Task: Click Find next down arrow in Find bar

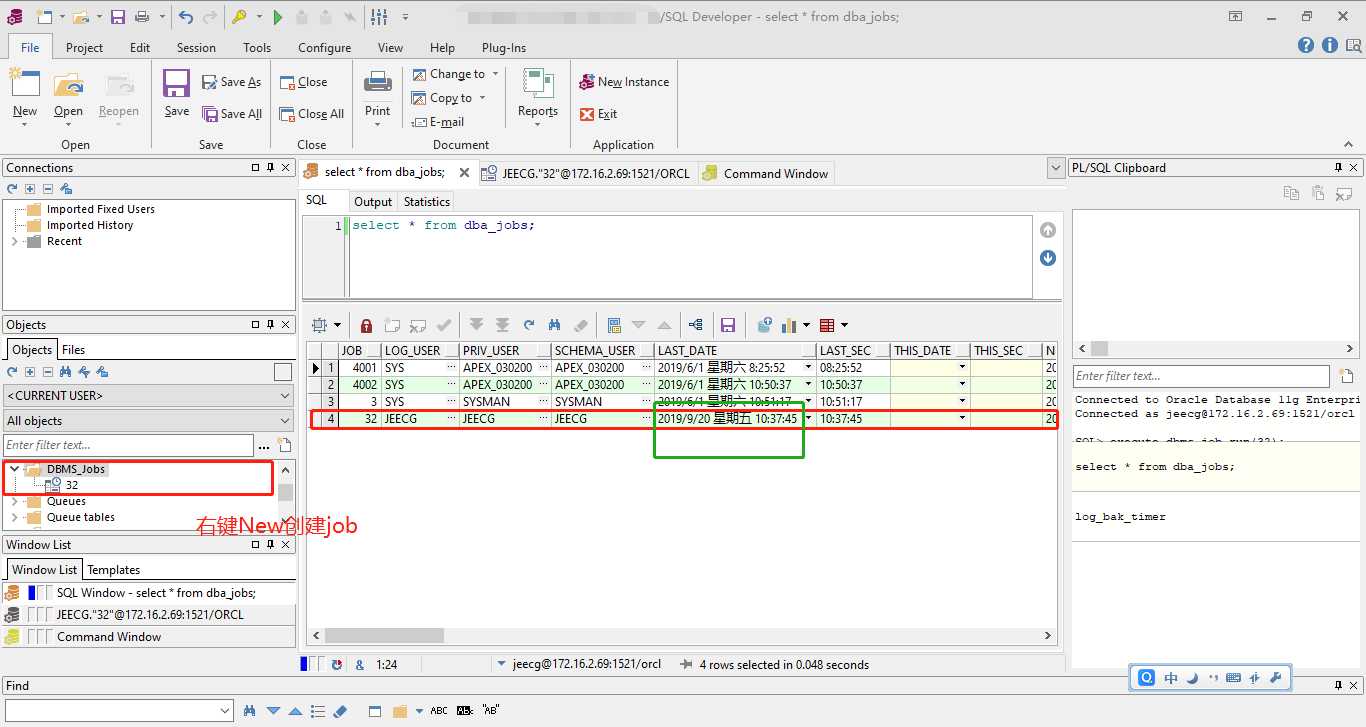Action: point(273,711)
